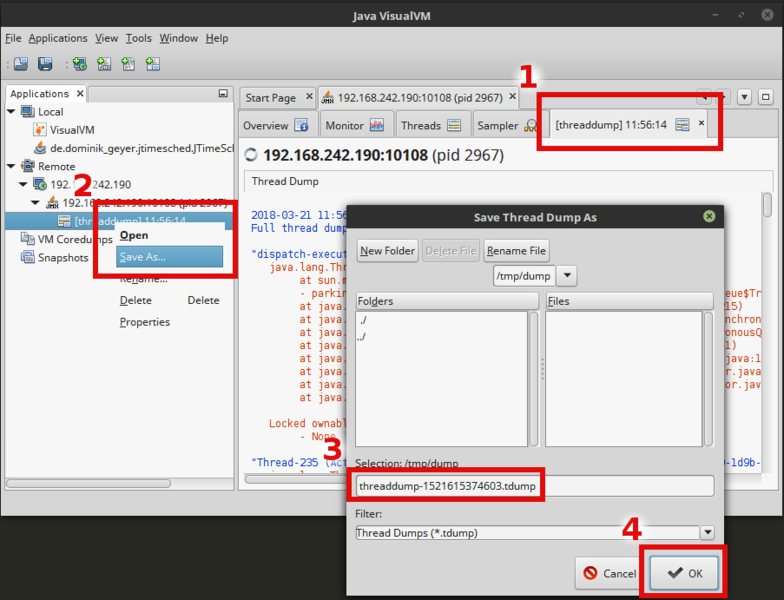Screen dimensions: 784x600
Task: Choose Save As... in the context menu
Action: pos(143,256)
